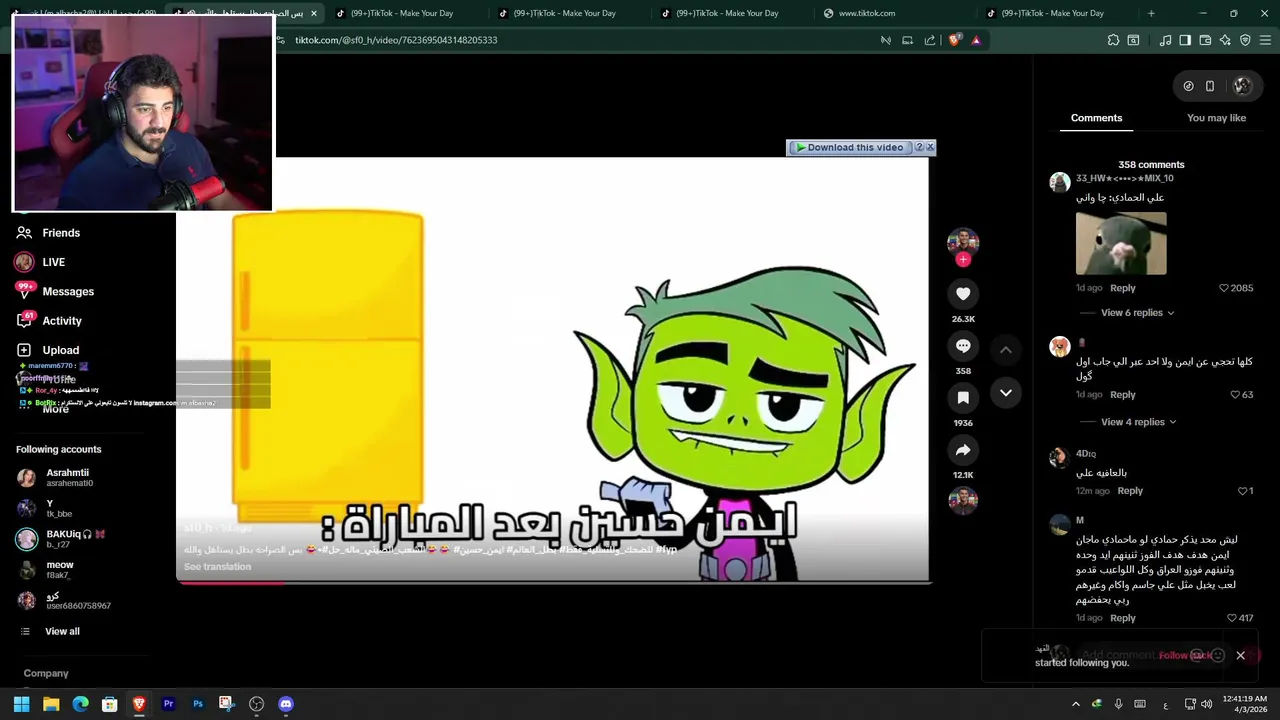Open the Brave Wallet icon
This screenshot has height=720, width=1280.
(1205, 40)
